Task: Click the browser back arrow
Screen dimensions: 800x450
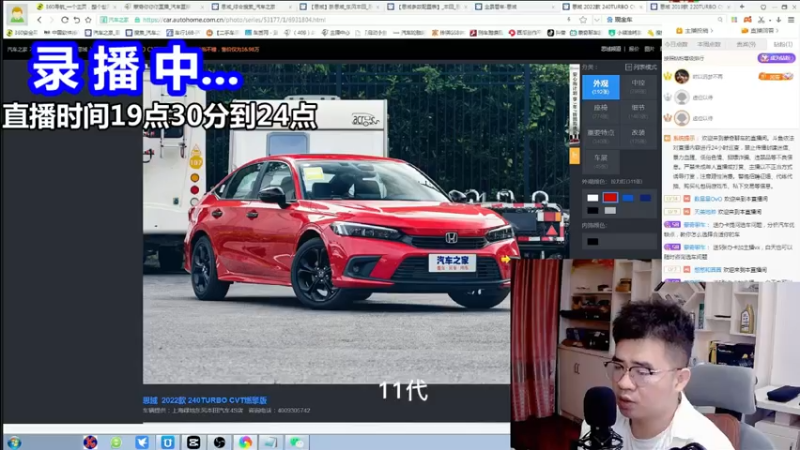Action: [x=39, y=20]
